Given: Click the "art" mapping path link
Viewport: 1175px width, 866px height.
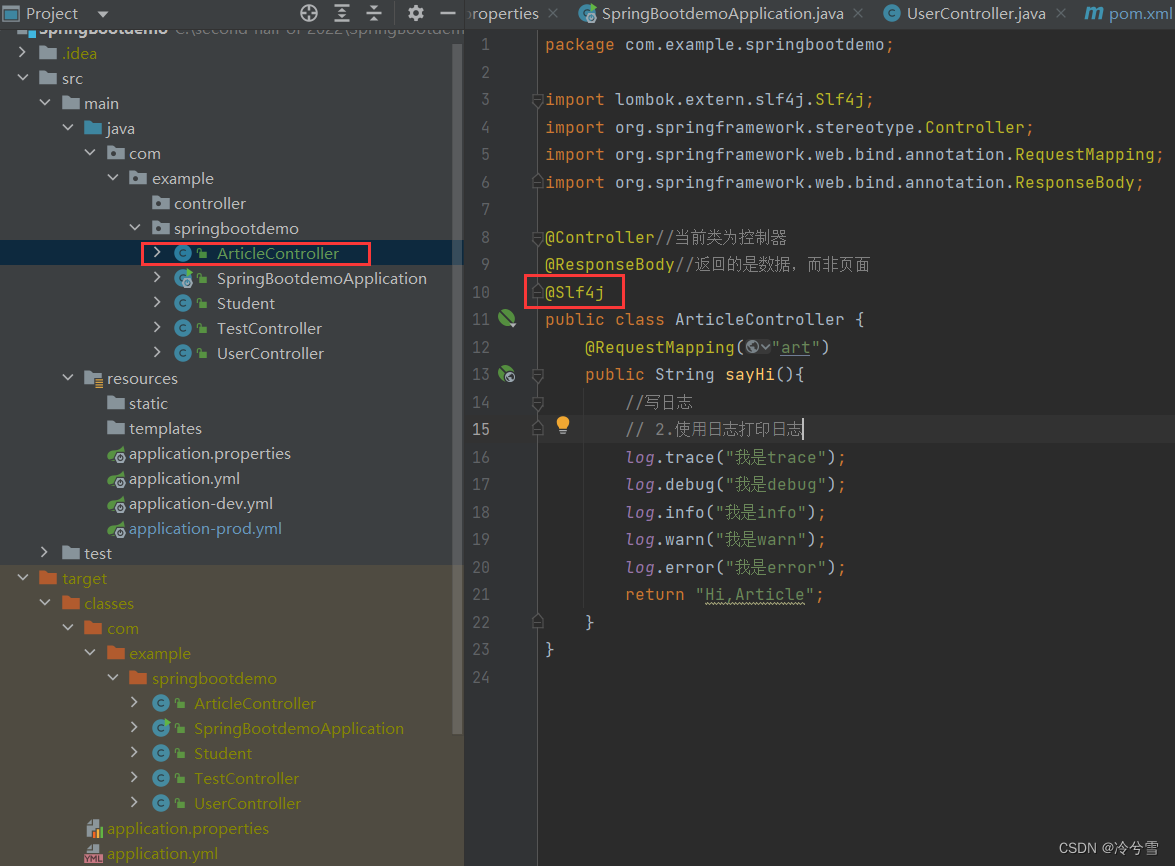Looking at the screenshot, I should pyautogui.click(x=795, y=347).
